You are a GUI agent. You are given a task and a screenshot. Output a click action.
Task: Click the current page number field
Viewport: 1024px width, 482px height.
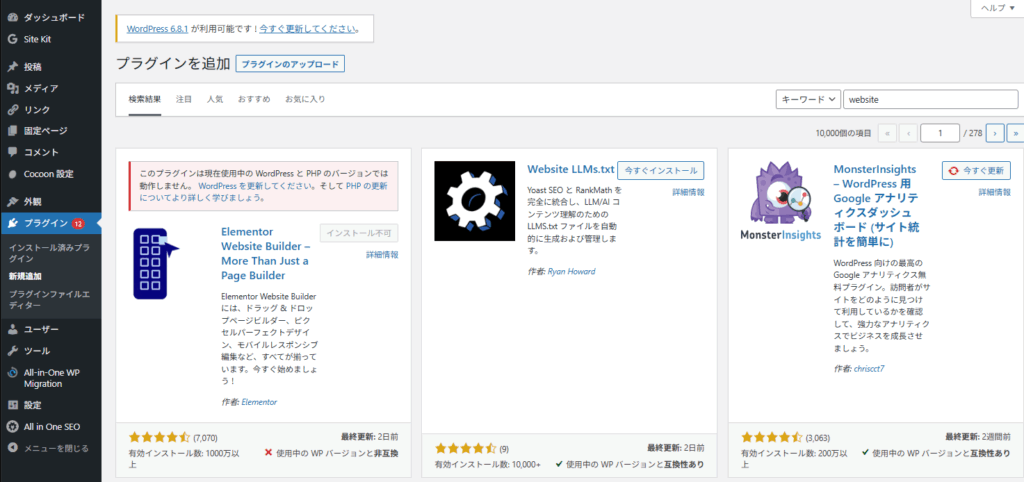(940, 133)
